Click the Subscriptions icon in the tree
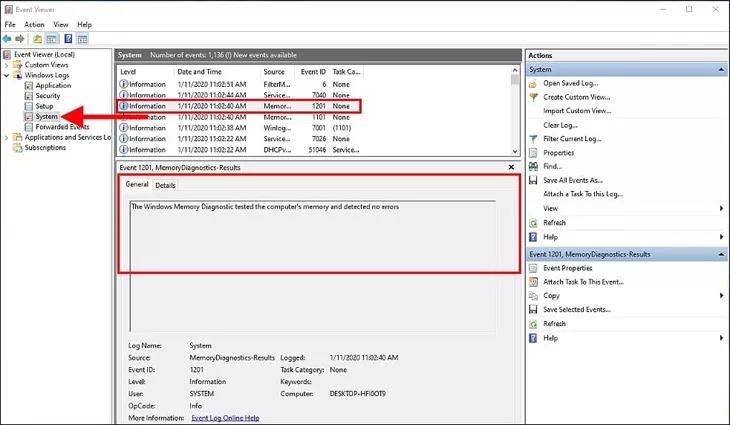 tap(18, 148)
